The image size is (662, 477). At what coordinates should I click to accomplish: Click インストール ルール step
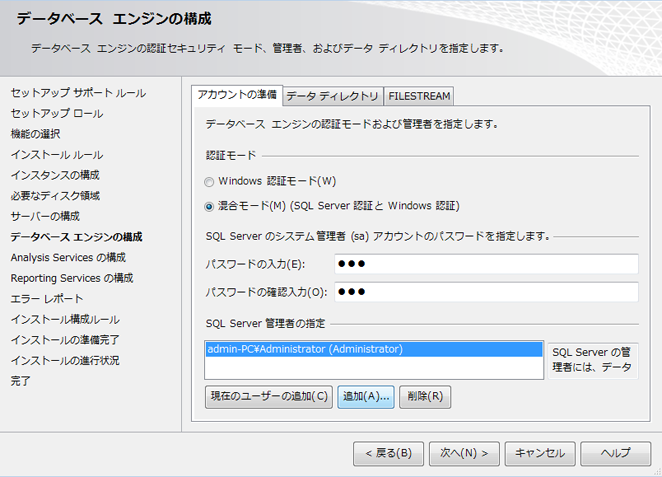(x=57, y=155)
